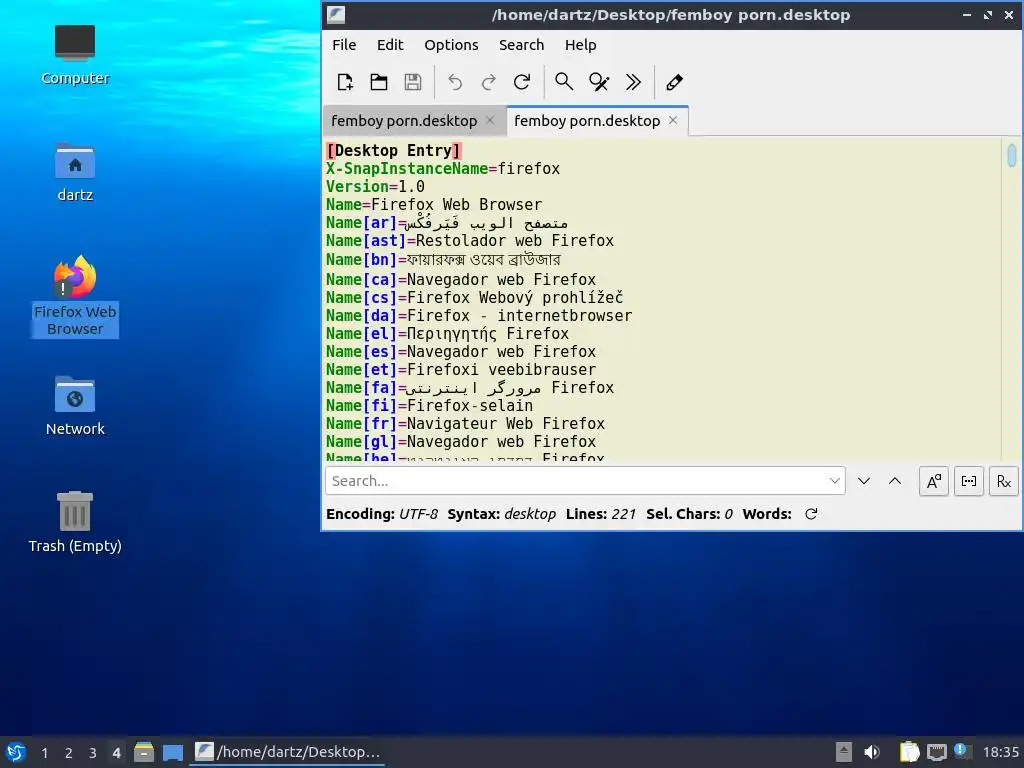Toggle Whole Word matching in search bar
The image size is (1024, 768).
tap(968, 481)
